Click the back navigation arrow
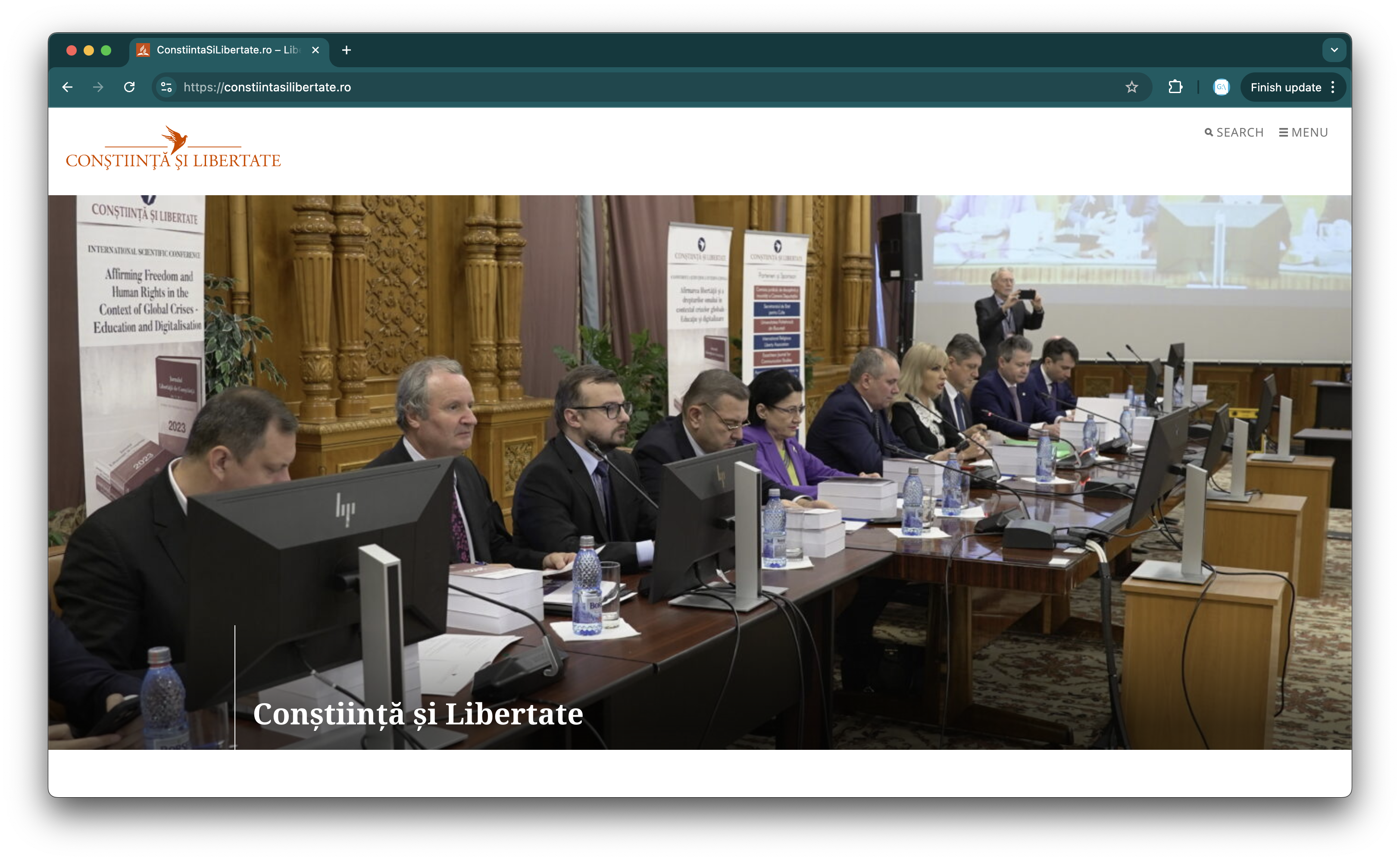Image resolution: width=1400 pixels, height=861 pixels. coord(67,87)
